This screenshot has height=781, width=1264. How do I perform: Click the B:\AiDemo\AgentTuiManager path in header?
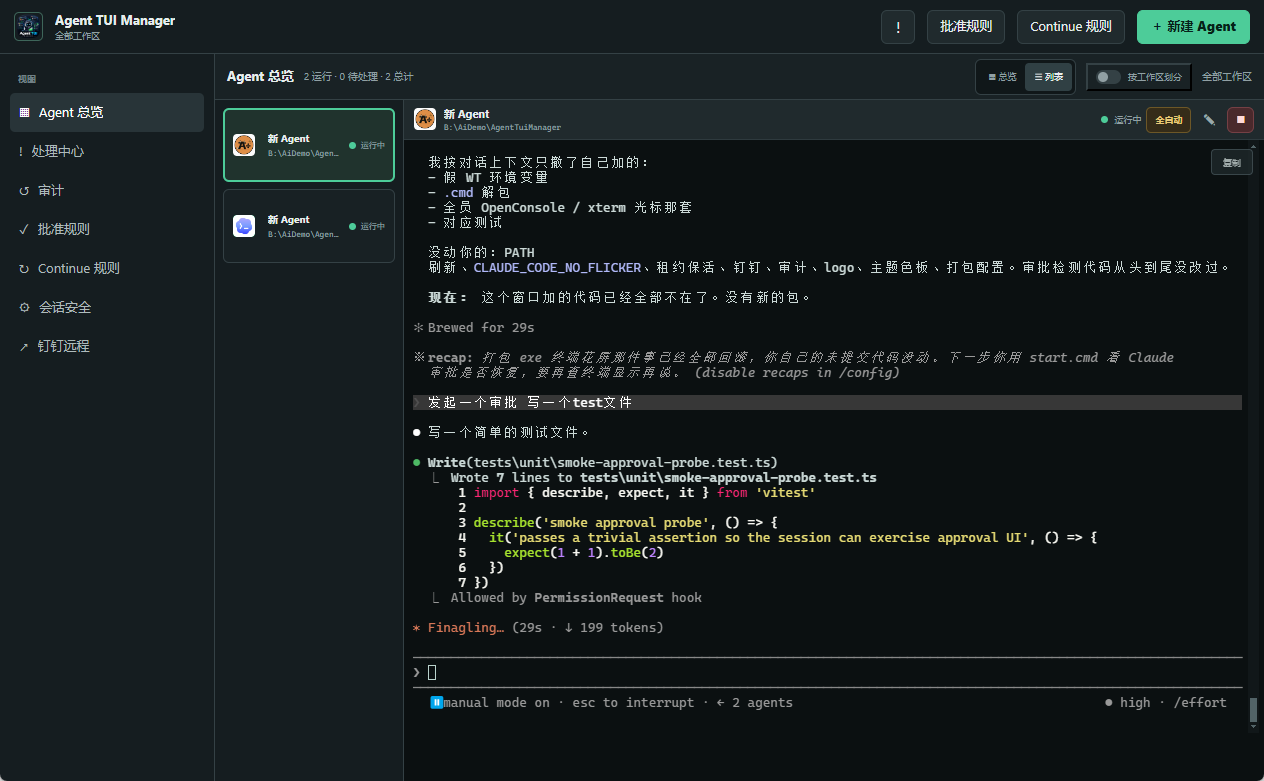[502, 128]
